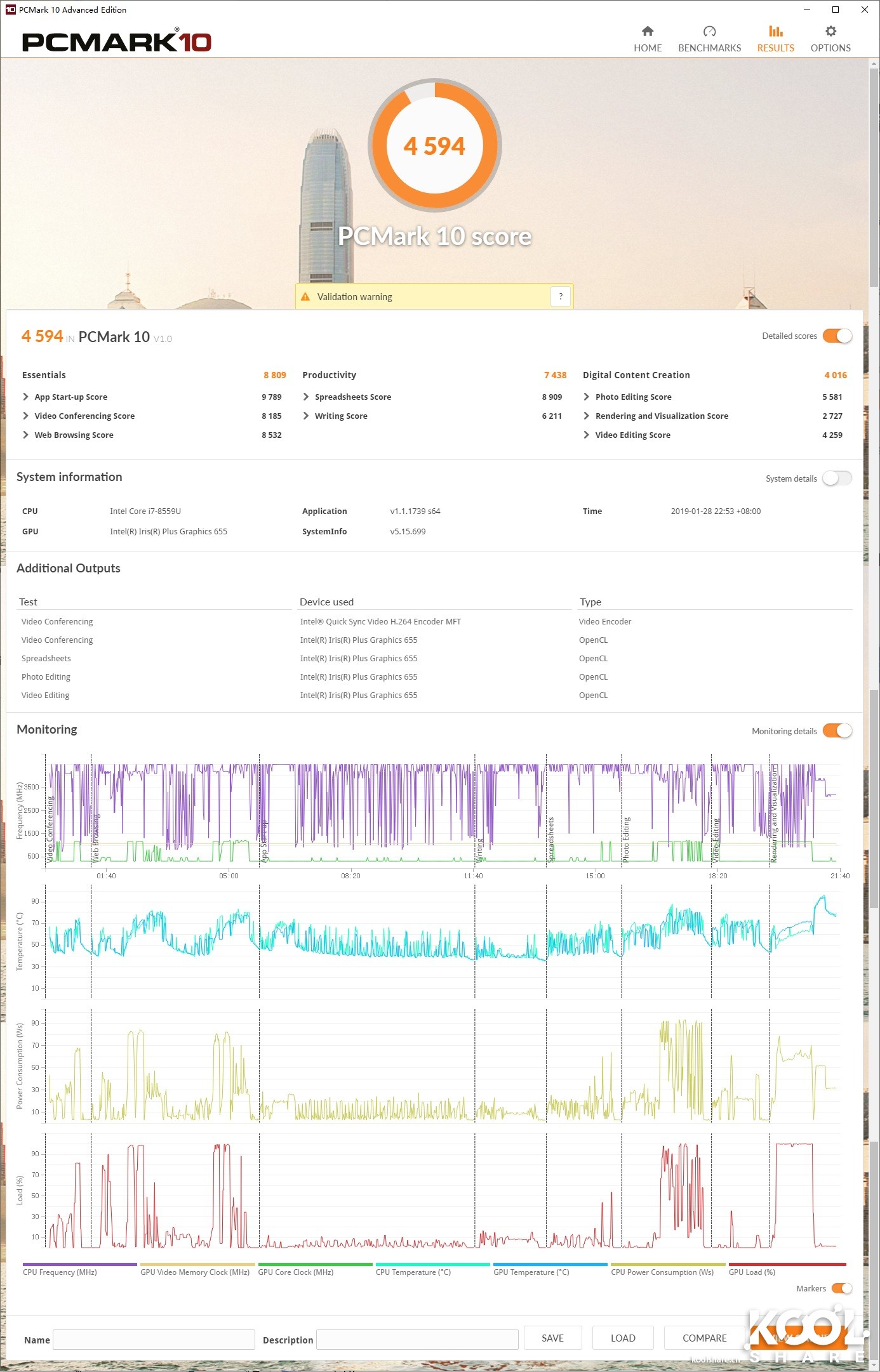The image size is (880, 1372).
Task: Click the SystemInfo version v5.15.699
Action: (408, 531)
